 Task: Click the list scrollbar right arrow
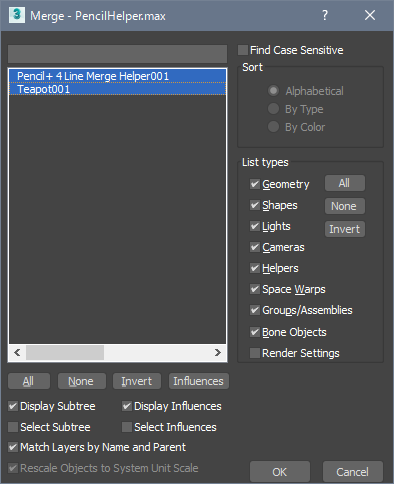click(218, 352)
